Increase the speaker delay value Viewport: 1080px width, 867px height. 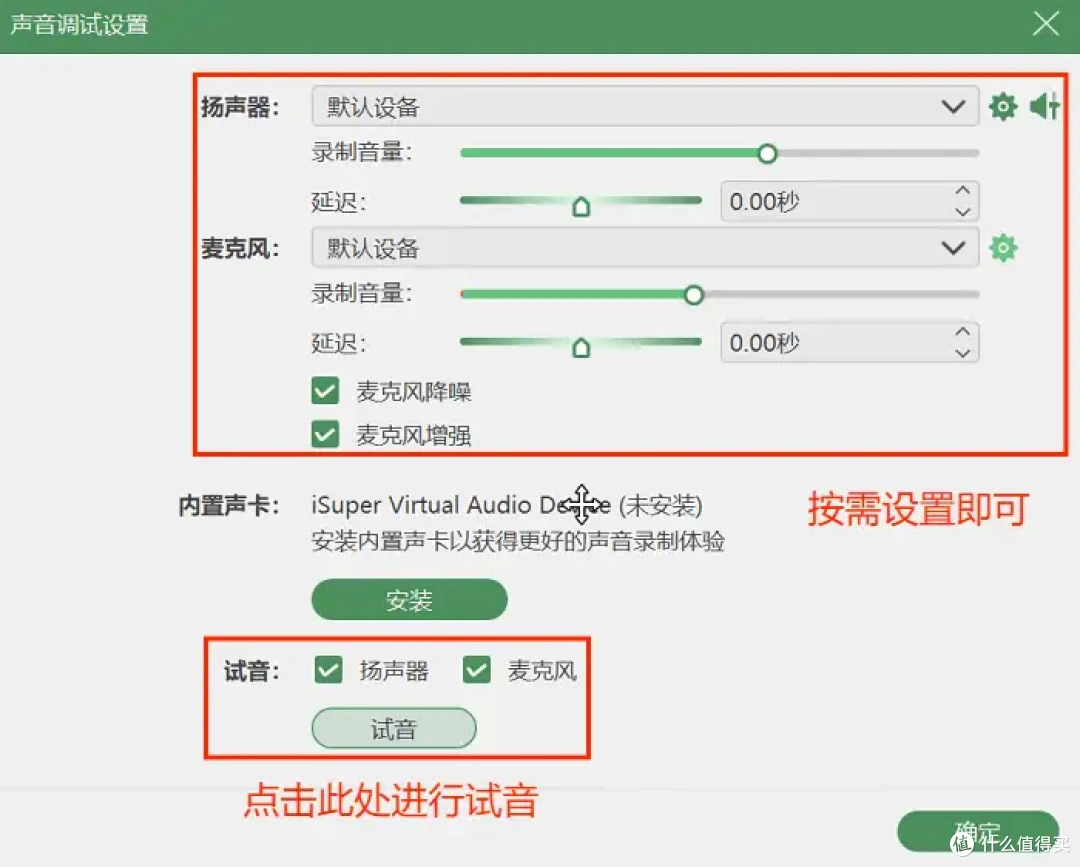pyautogui.click(x=962, y=191)
